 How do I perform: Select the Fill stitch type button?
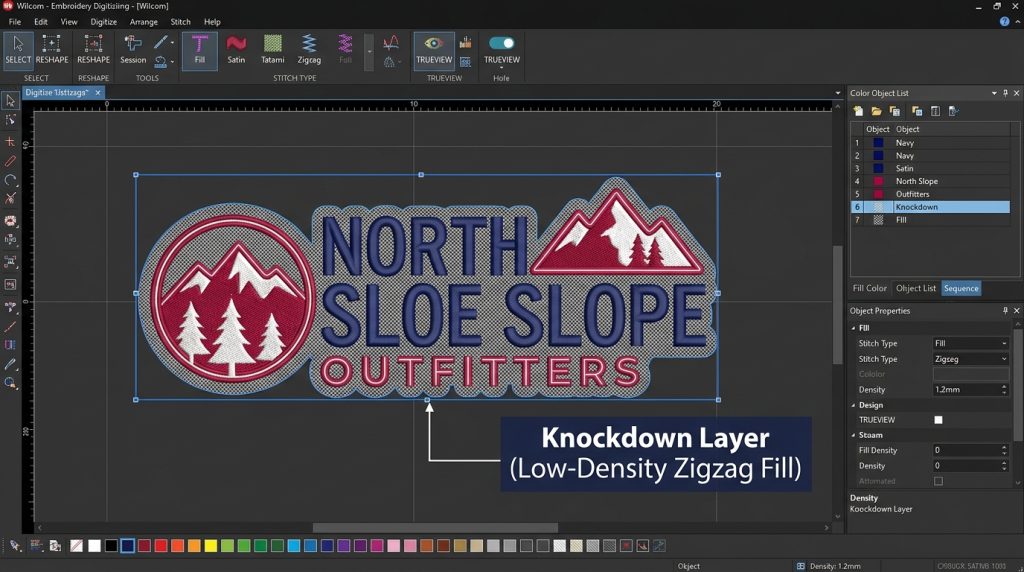point(199,50)
